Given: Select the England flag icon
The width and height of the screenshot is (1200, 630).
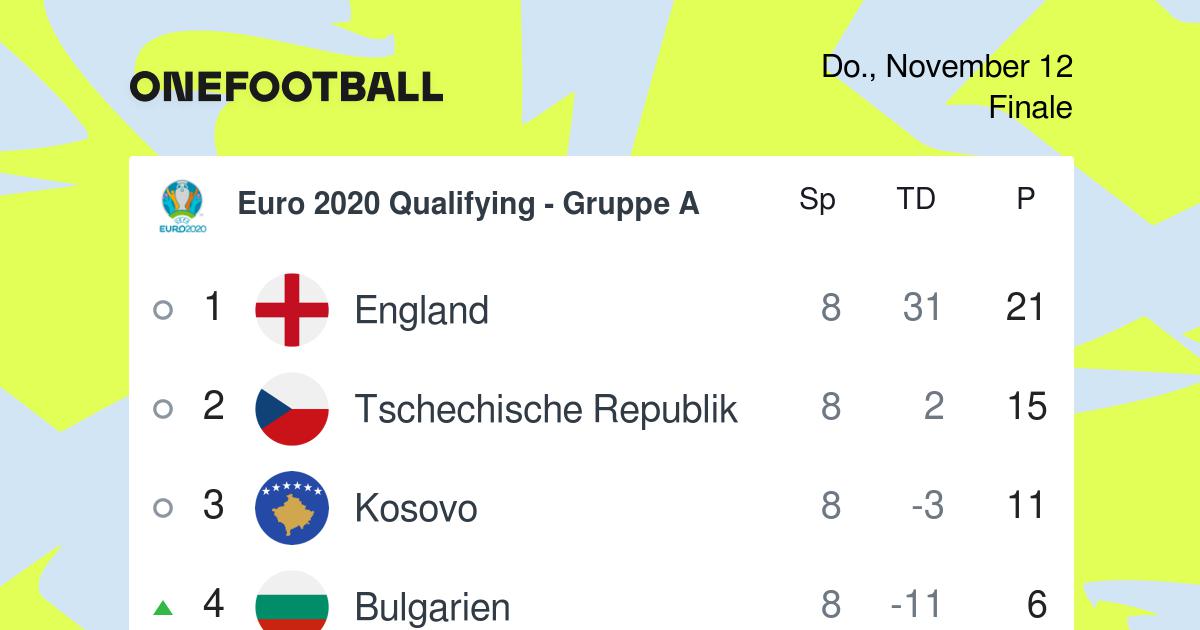Looking at the screenshot, I should [292, 310].
